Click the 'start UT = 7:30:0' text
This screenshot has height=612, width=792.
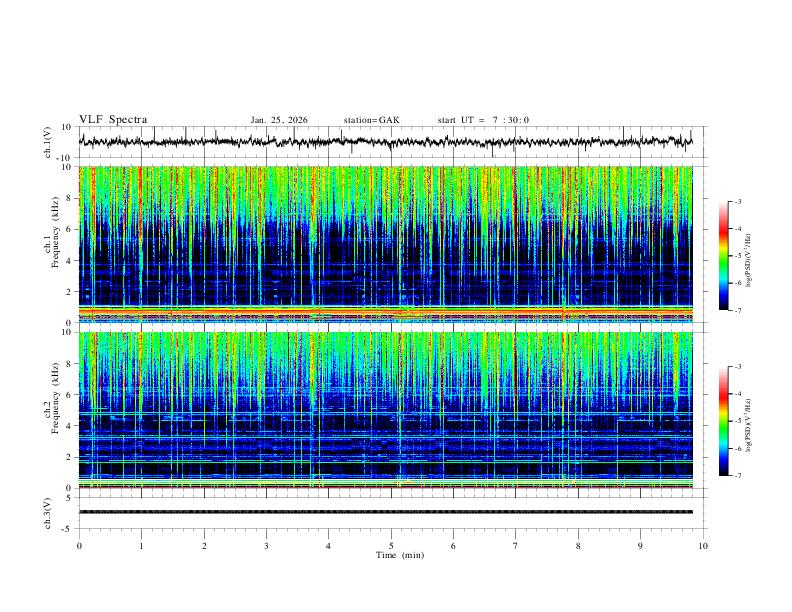[x=483, y=120]
